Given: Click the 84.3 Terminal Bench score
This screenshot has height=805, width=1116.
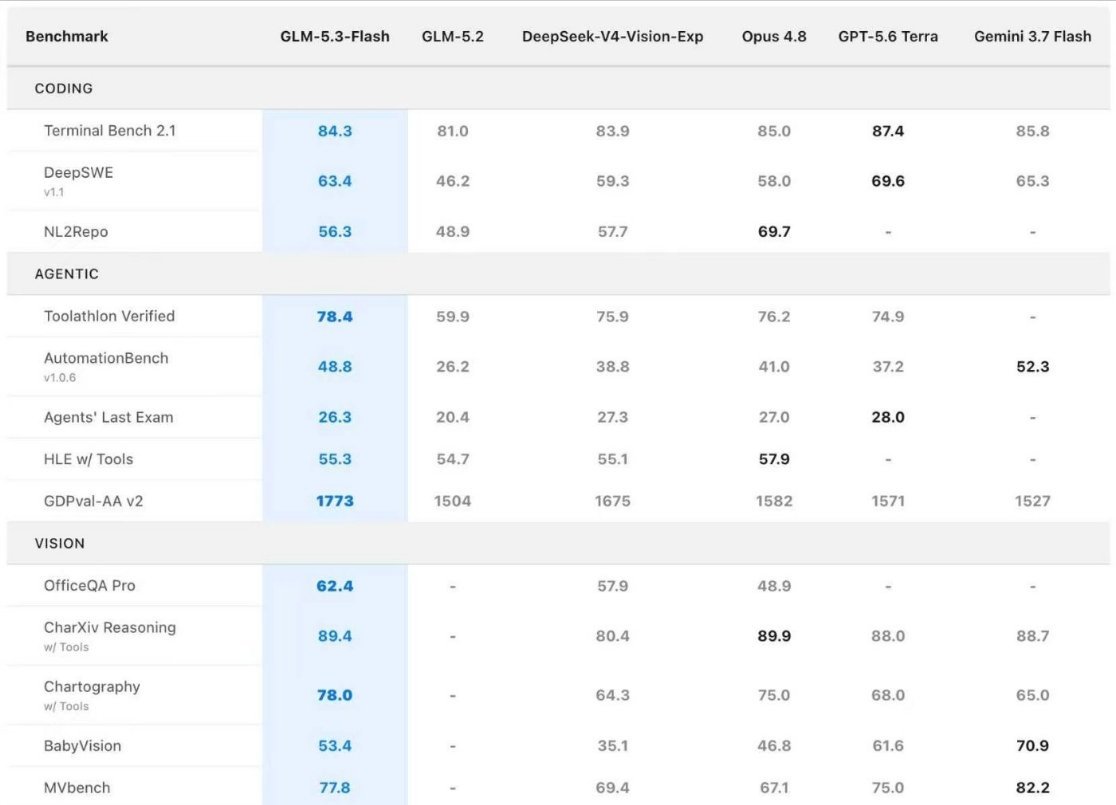Looking at the screenshot, I should 335,131.
